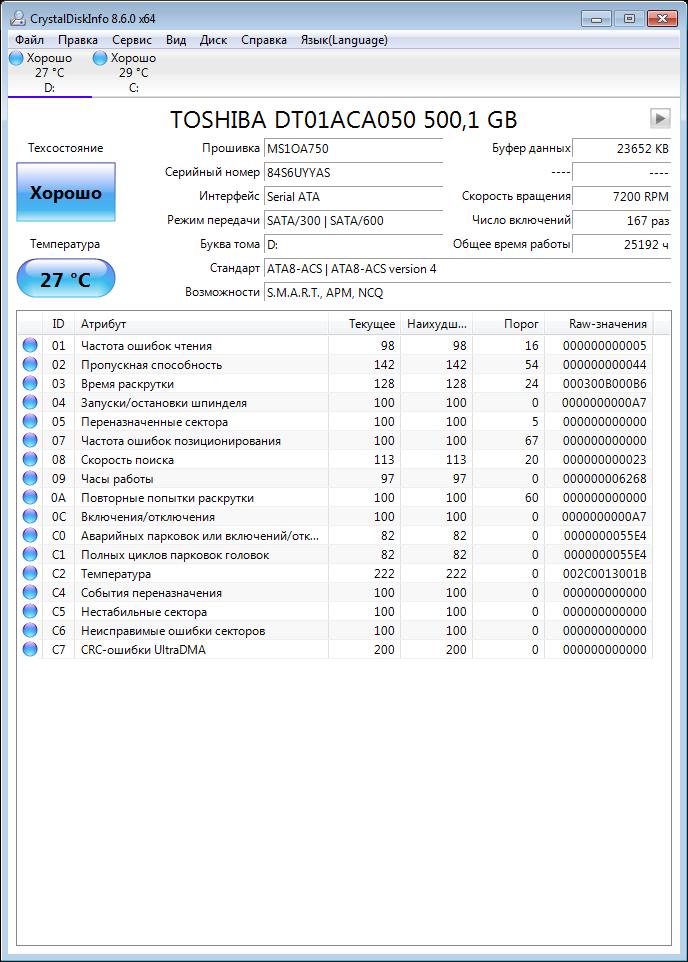Click status orb for attribute C7 row
The width and height of the screenshot is (688, 962).
30,650
